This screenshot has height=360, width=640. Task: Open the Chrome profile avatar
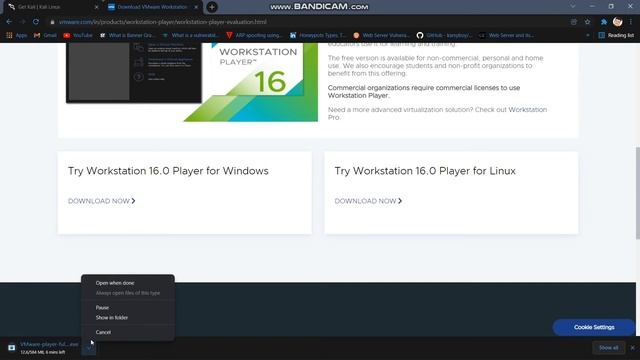tap(618, 22)
